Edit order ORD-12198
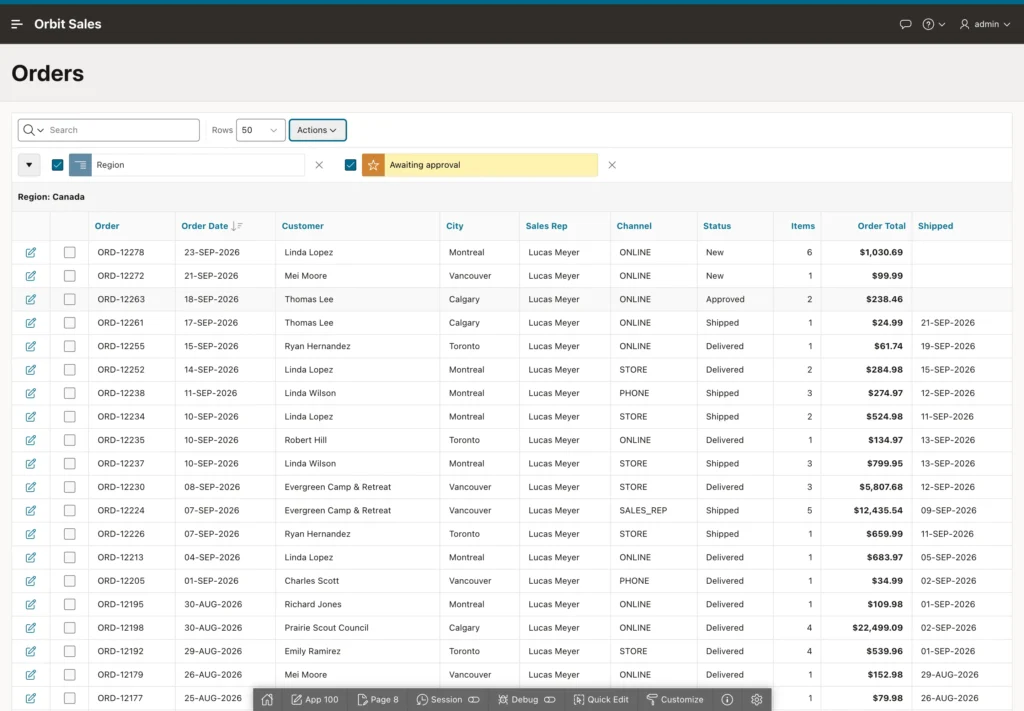The width and height of the screenshot is (1024, 711). (x=31, y=628)
